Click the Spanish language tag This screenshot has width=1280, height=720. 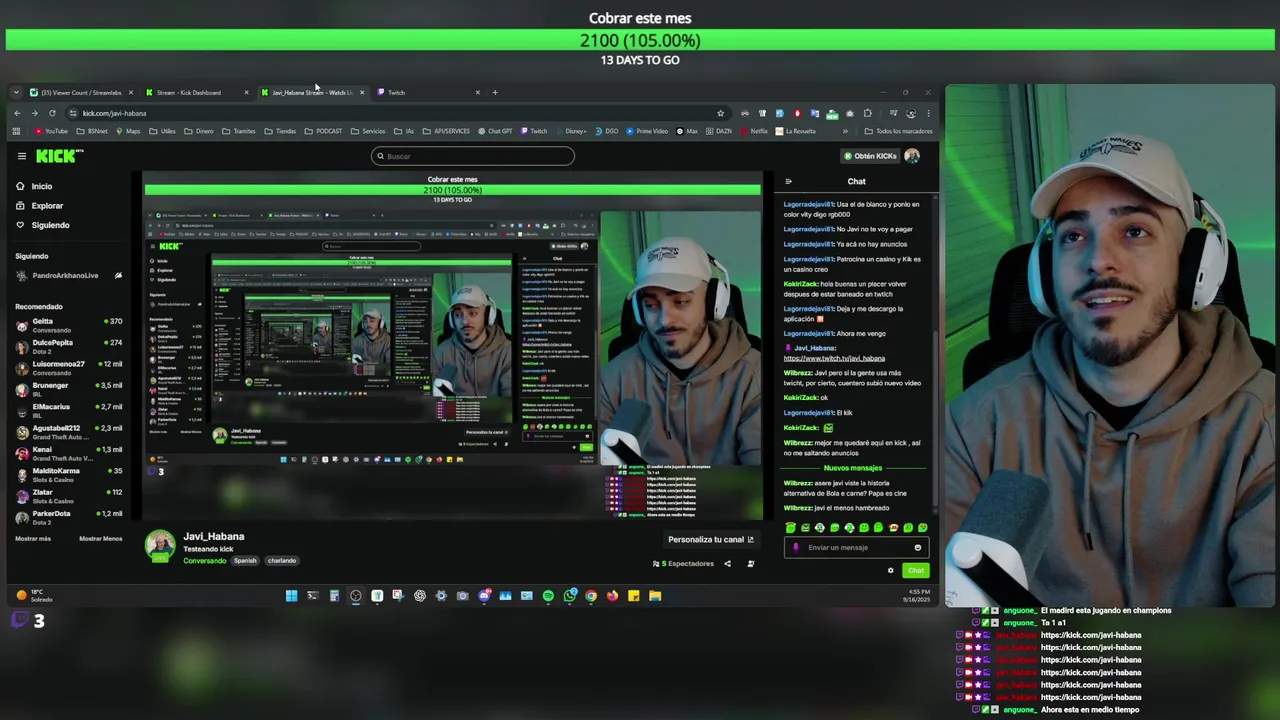[x=245, y=561]
